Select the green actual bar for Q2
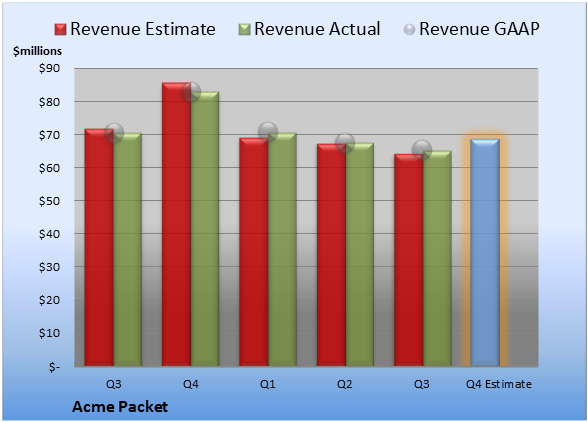 tap(359, 254)
